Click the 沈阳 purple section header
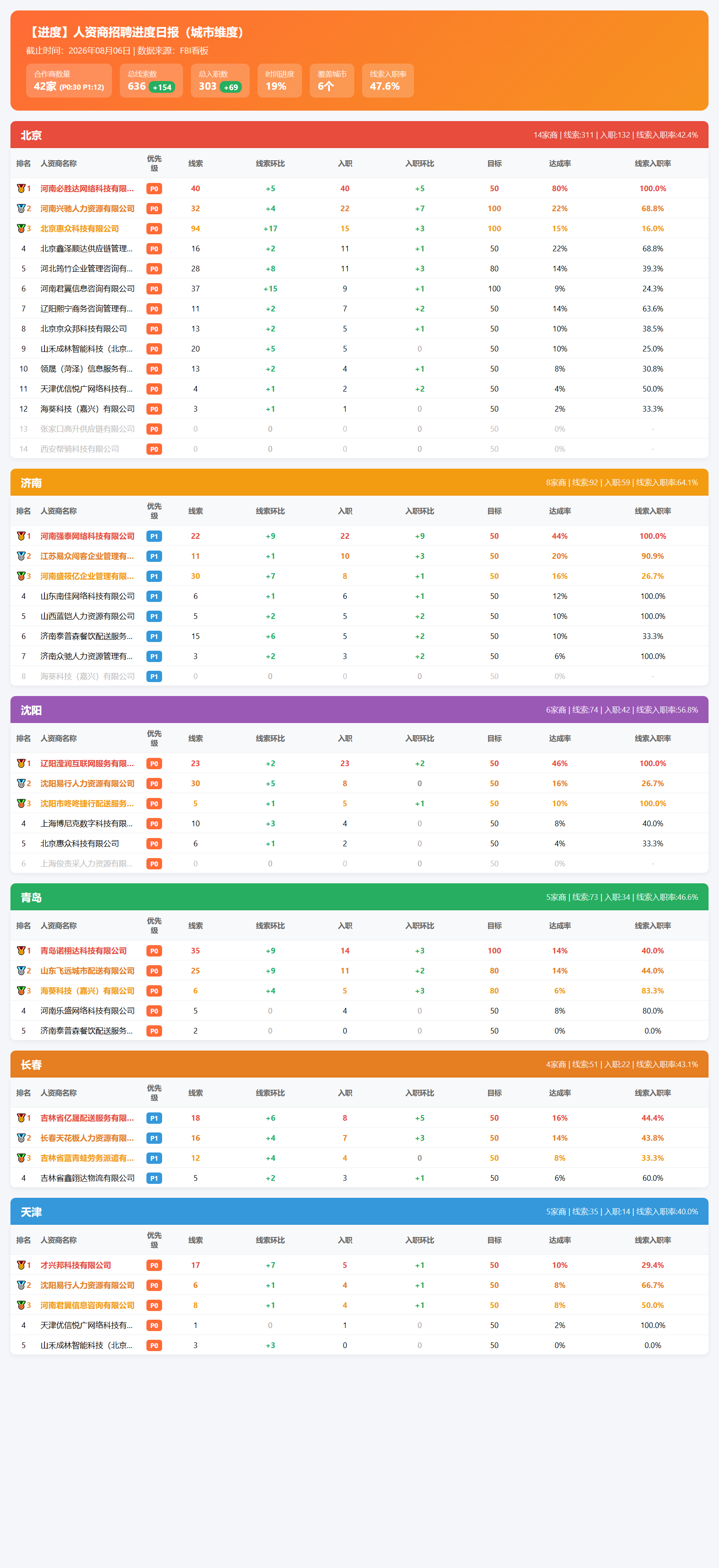This screenshot has width=719, height=1568. [x=359, y=710]
